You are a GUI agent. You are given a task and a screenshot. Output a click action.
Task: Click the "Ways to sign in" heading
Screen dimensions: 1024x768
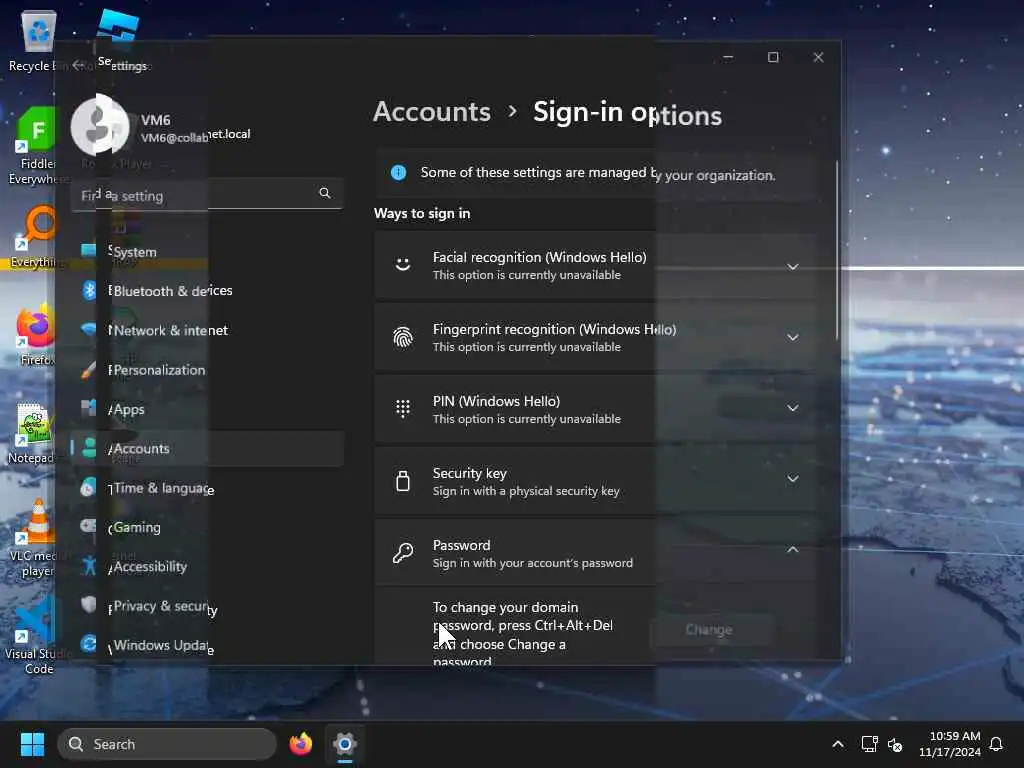pyautogui.click(x=422, y=214)
